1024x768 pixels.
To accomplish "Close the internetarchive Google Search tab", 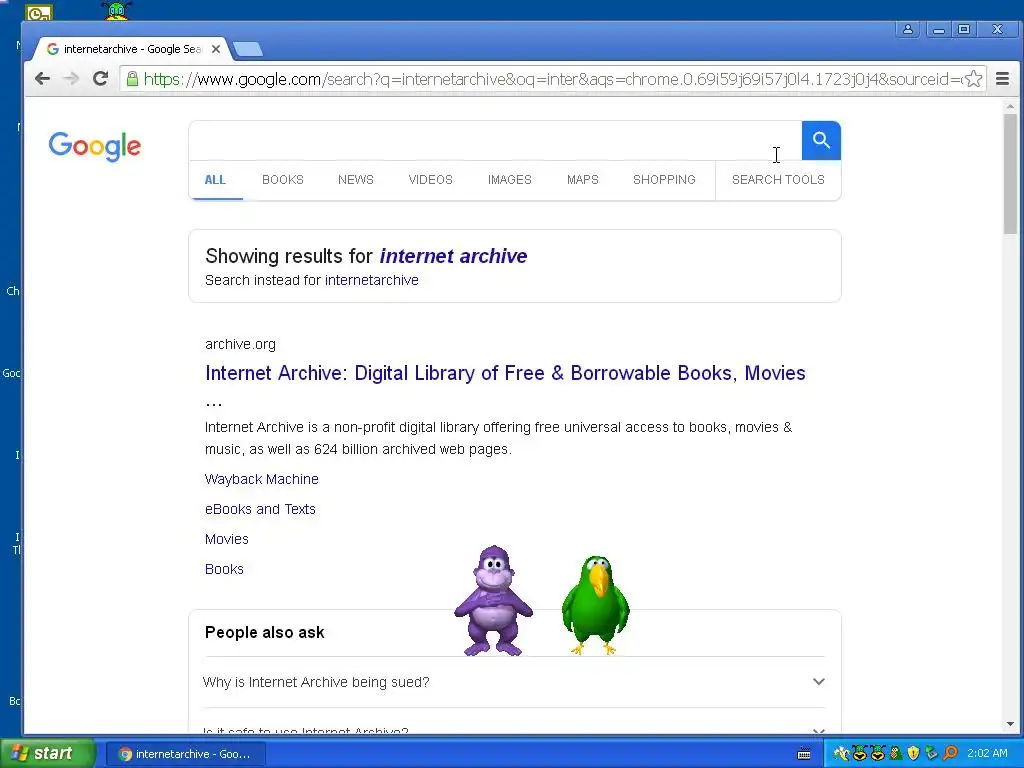I will [x=216, y=49].
